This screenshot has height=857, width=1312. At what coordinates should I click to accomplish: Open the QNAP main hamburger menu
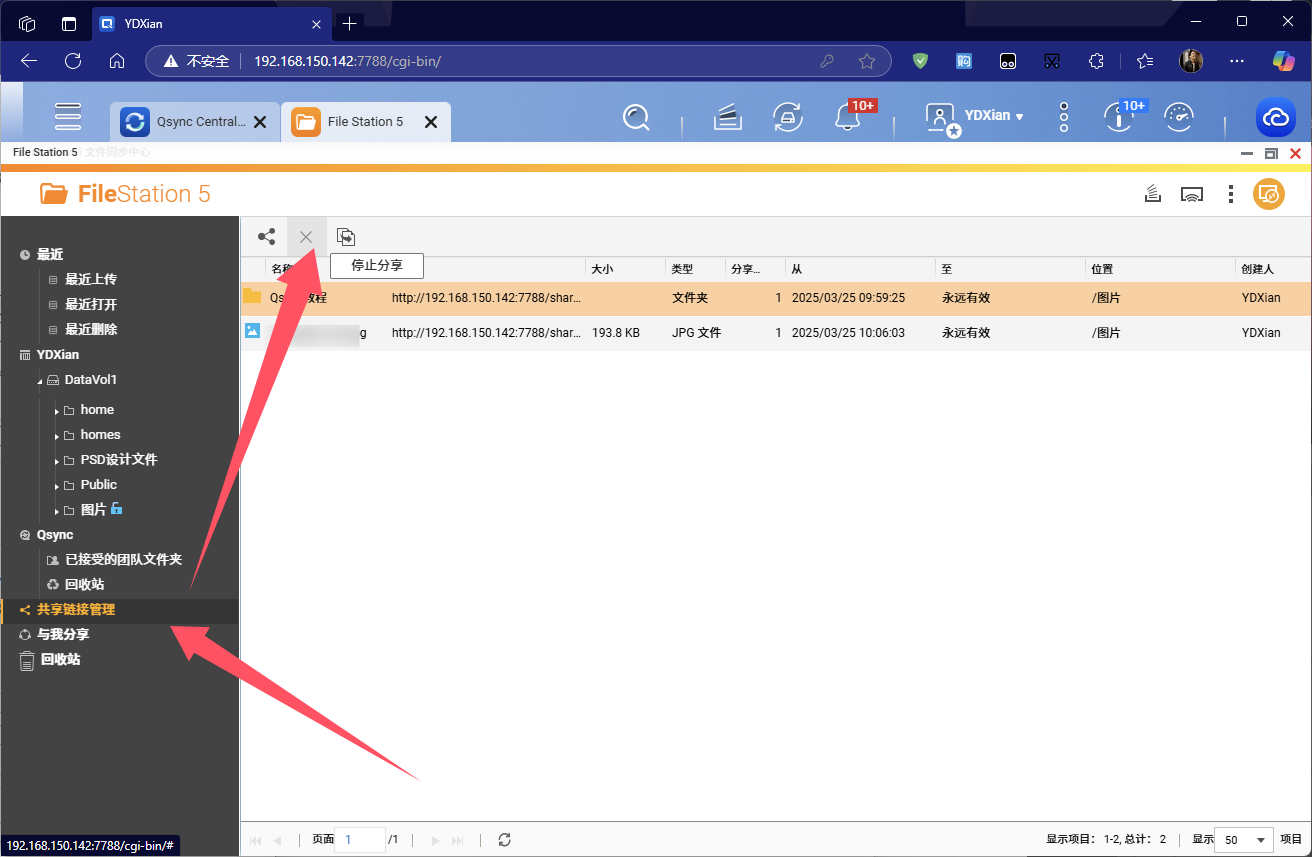tap(68, 117)
